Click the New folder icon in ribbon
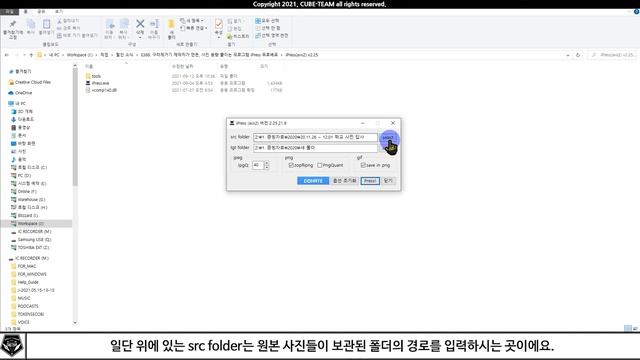 pos(171,25)
